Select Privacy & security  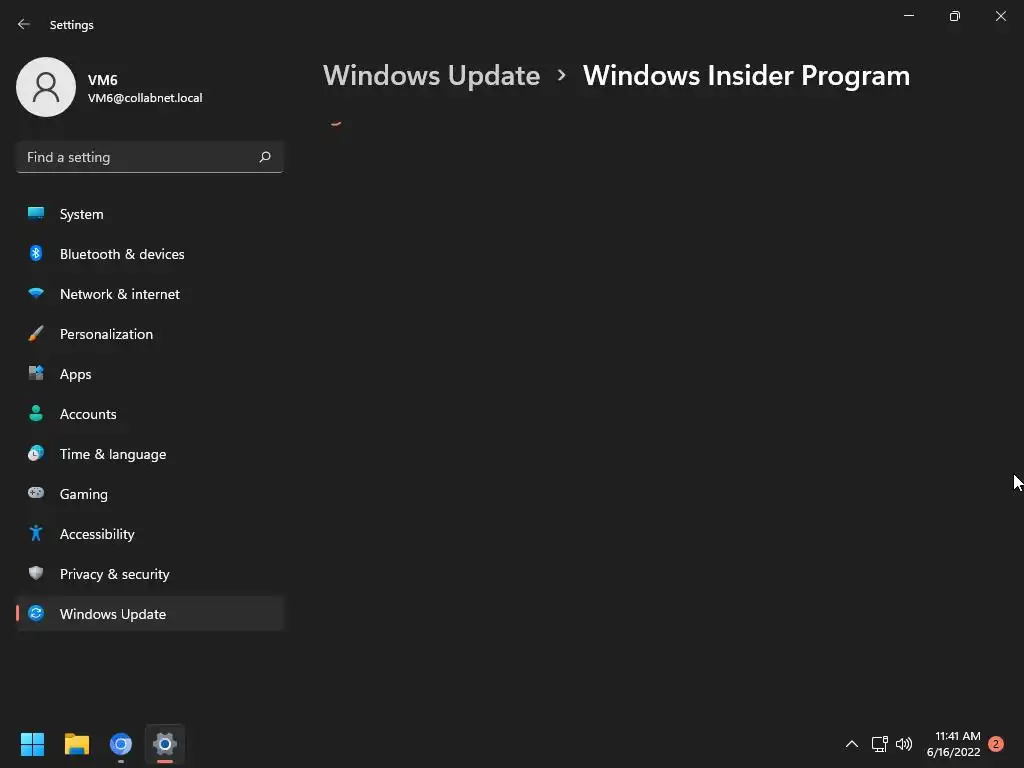point(150,574)
